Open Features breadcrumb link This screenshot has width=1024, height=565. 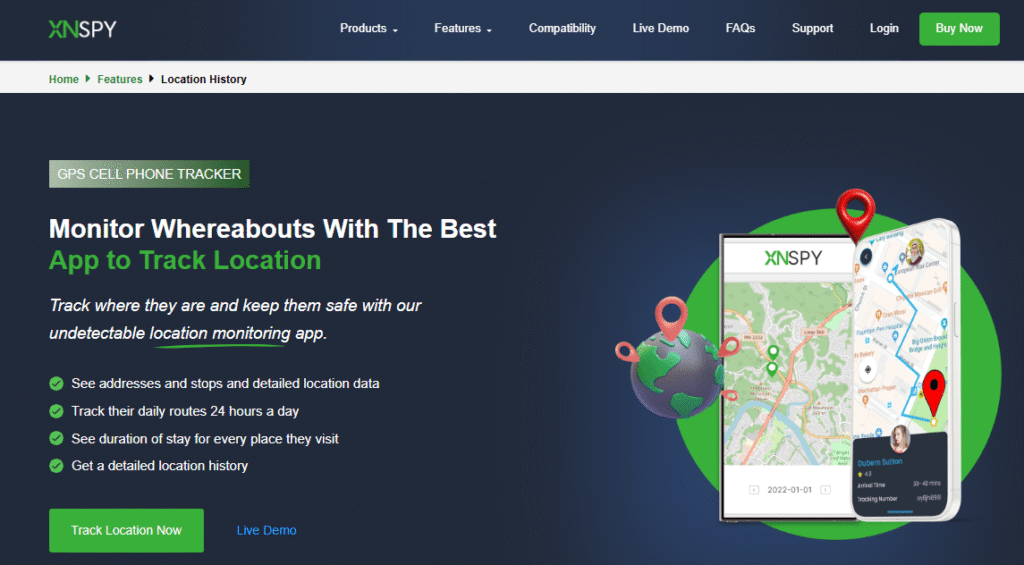(120, 79)
